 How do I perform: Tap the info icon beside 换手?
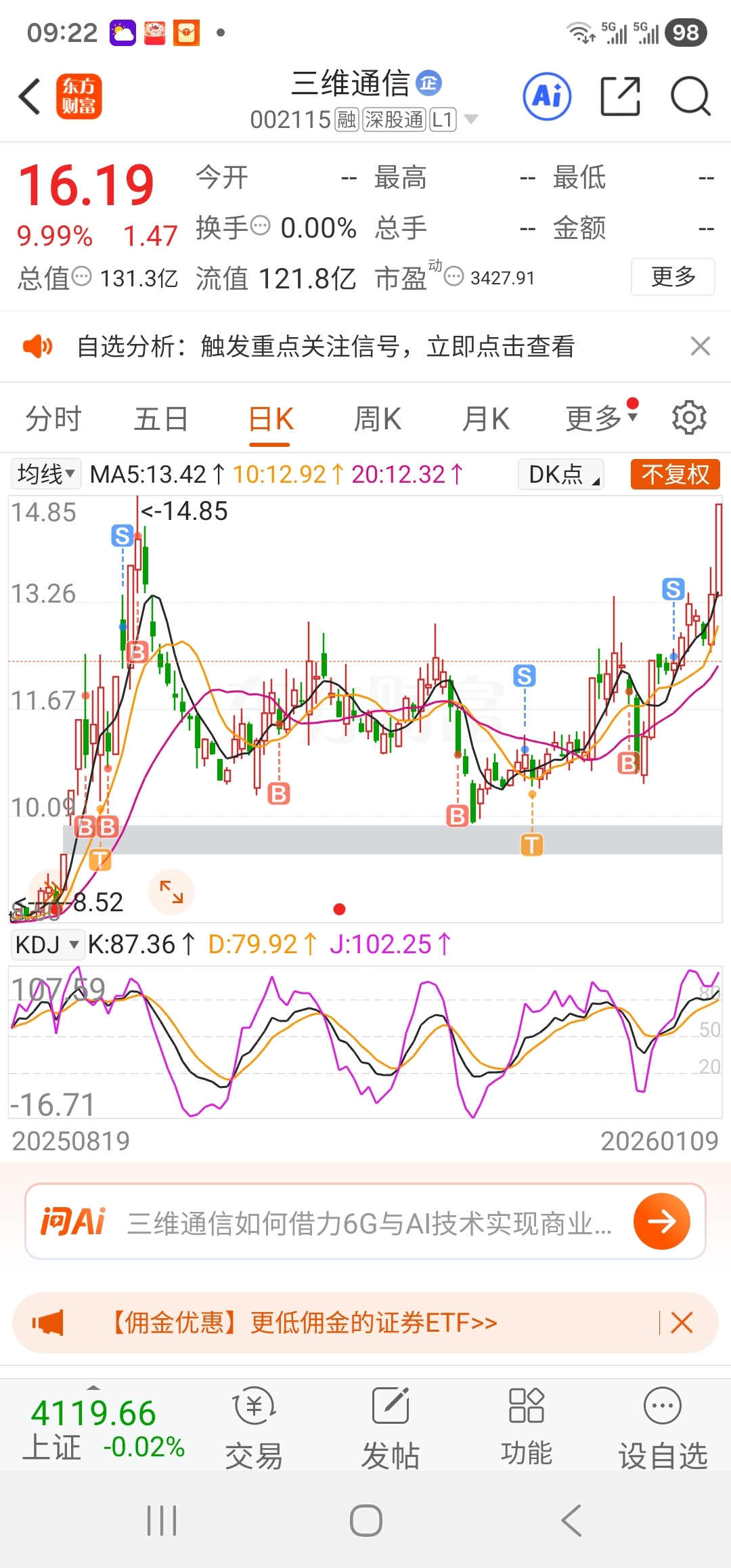[261, 225]
